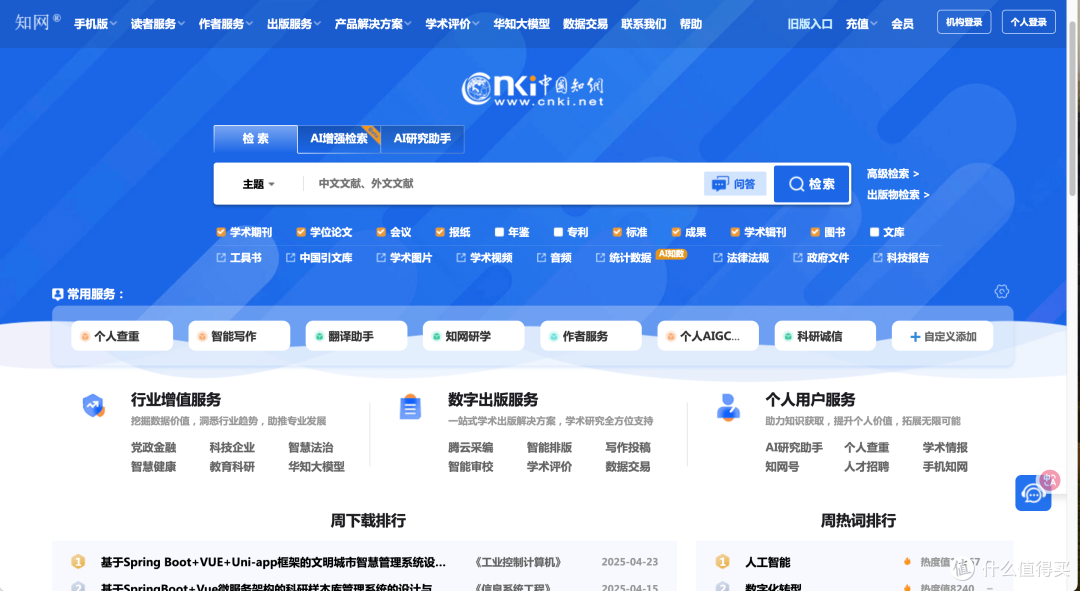
Task: Open the 出版物检索 link
Action: coord(898,195)
